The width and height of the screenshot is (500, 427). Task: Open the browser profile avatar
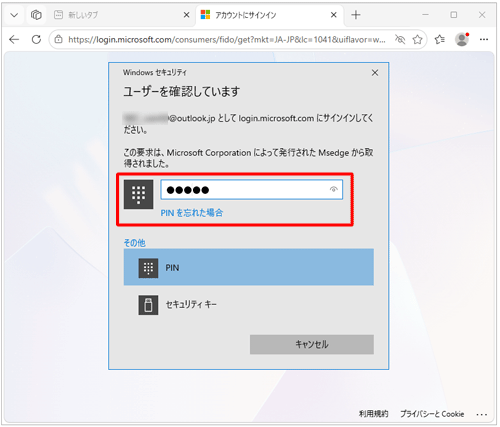(x=462, y=39)
